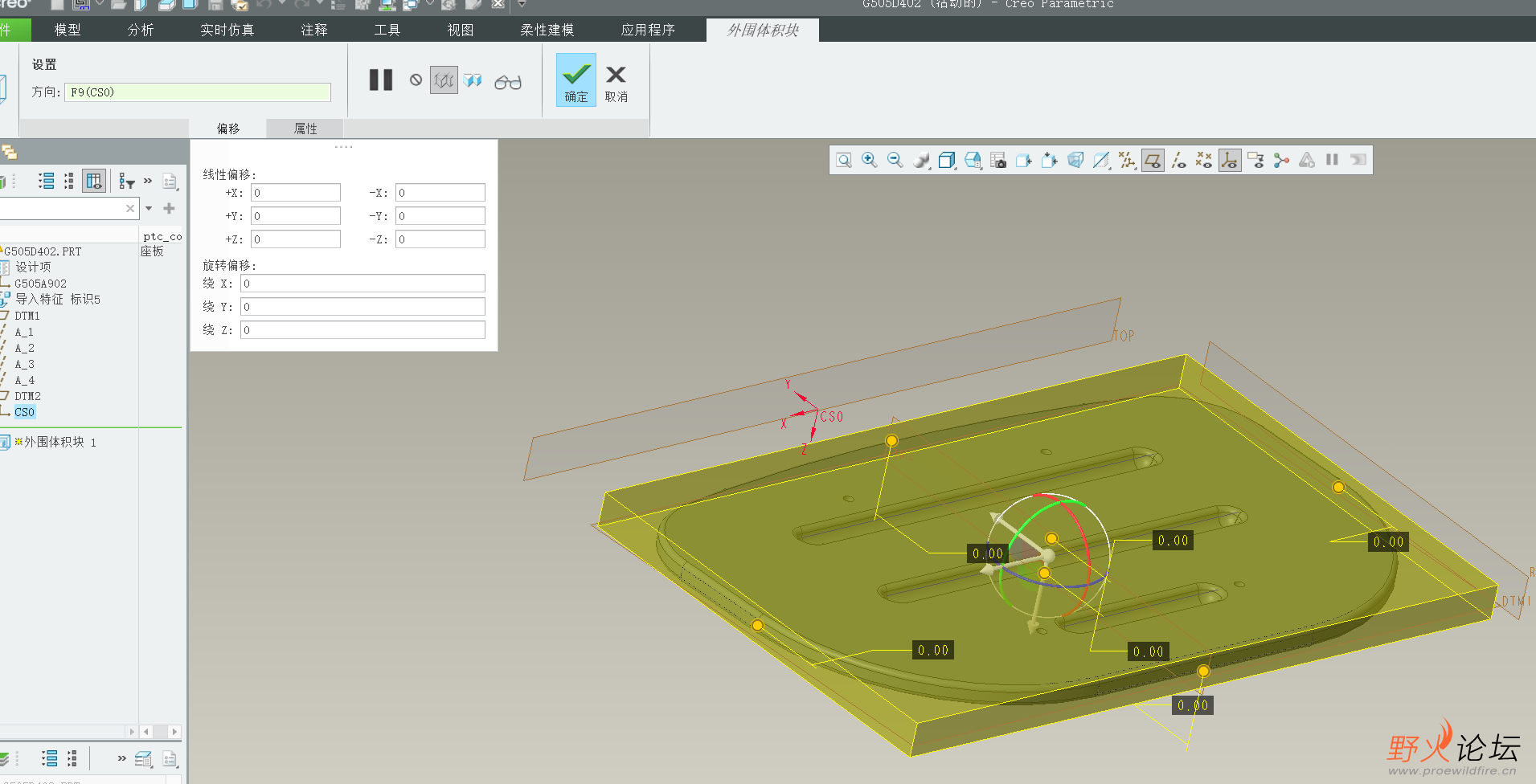
Task: Pause the feature with the ribbon pause icon
Action: [380, 80]
